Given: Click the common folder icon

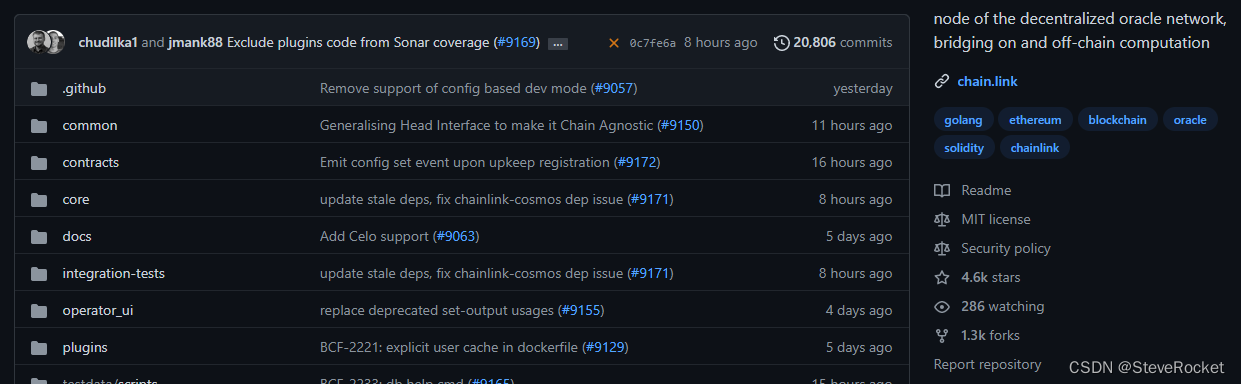Looking at the screenshot, I should pos(39,126).
